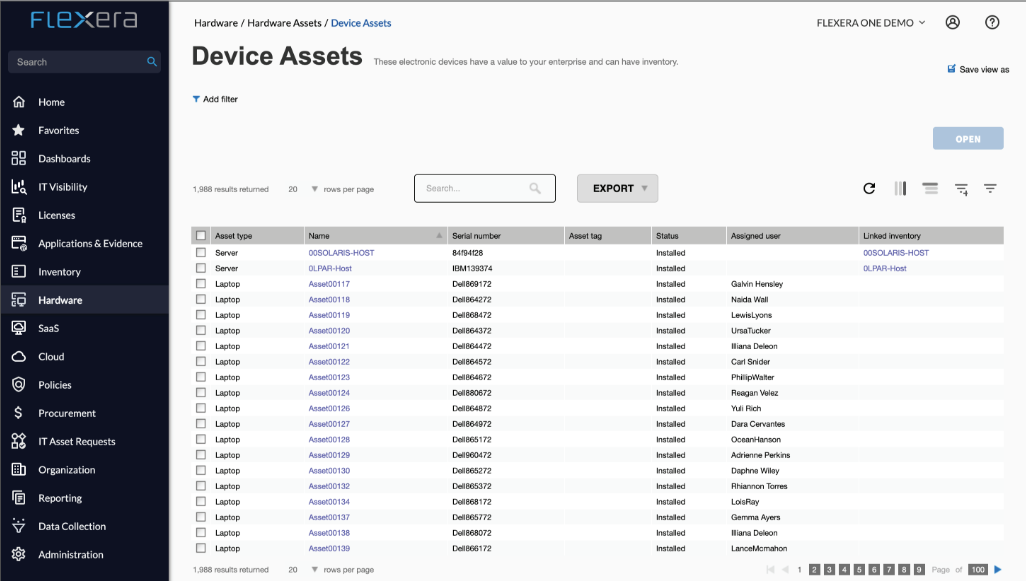This screenshot has width=1026, height=581.
Task: Open Licenses in the sidebar
Action: tap(56, 215)
